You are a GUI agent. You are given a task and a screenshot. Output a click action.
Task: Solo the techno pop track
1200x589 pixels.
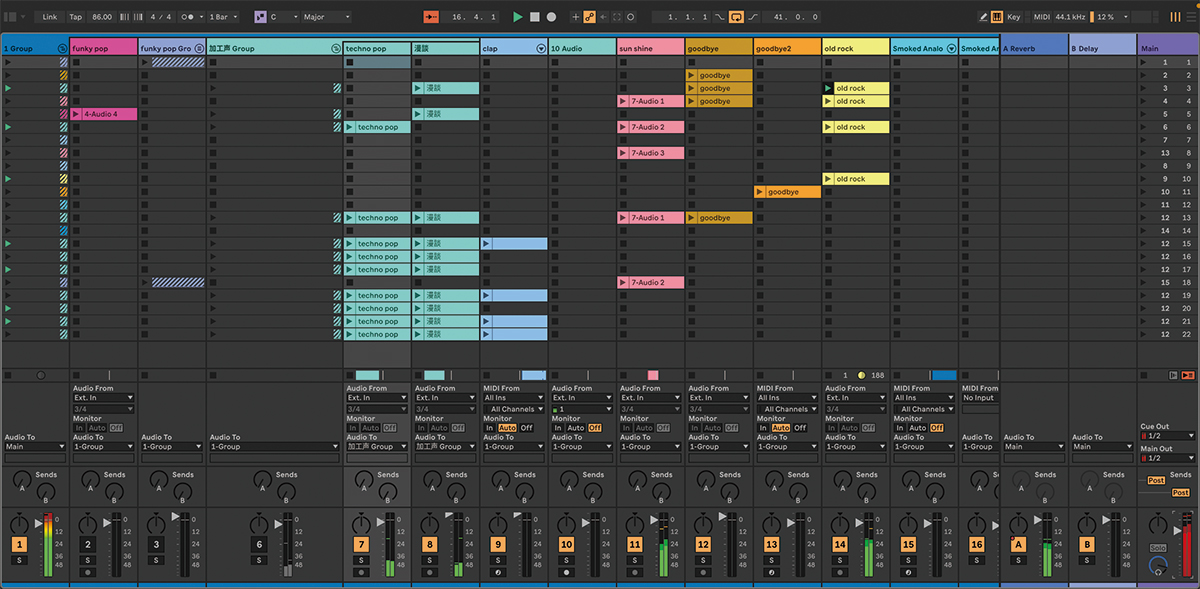361,560
